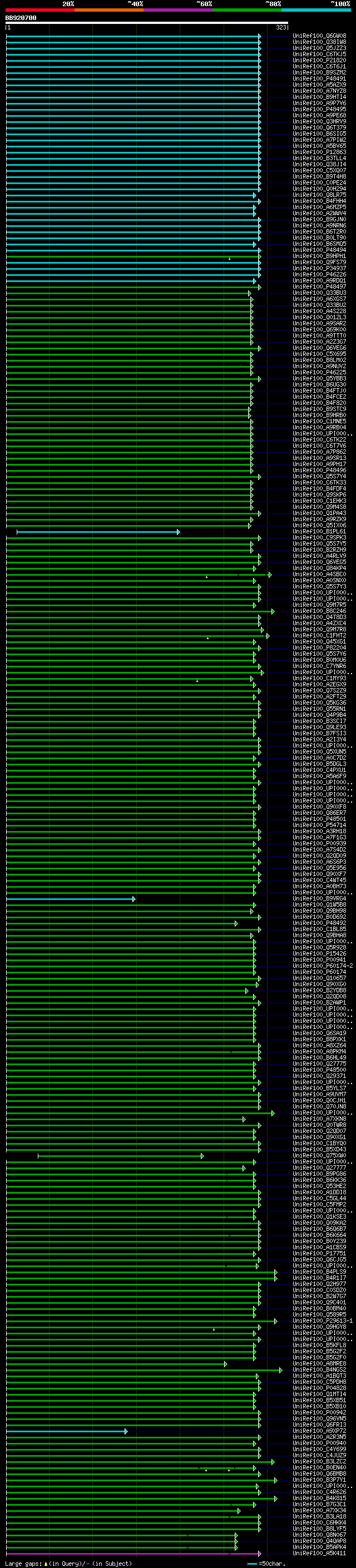Viewport: 356px width, 1568px height.
Task: Select label UniRef100_A5K411
Action: (x=319, y=1554)
